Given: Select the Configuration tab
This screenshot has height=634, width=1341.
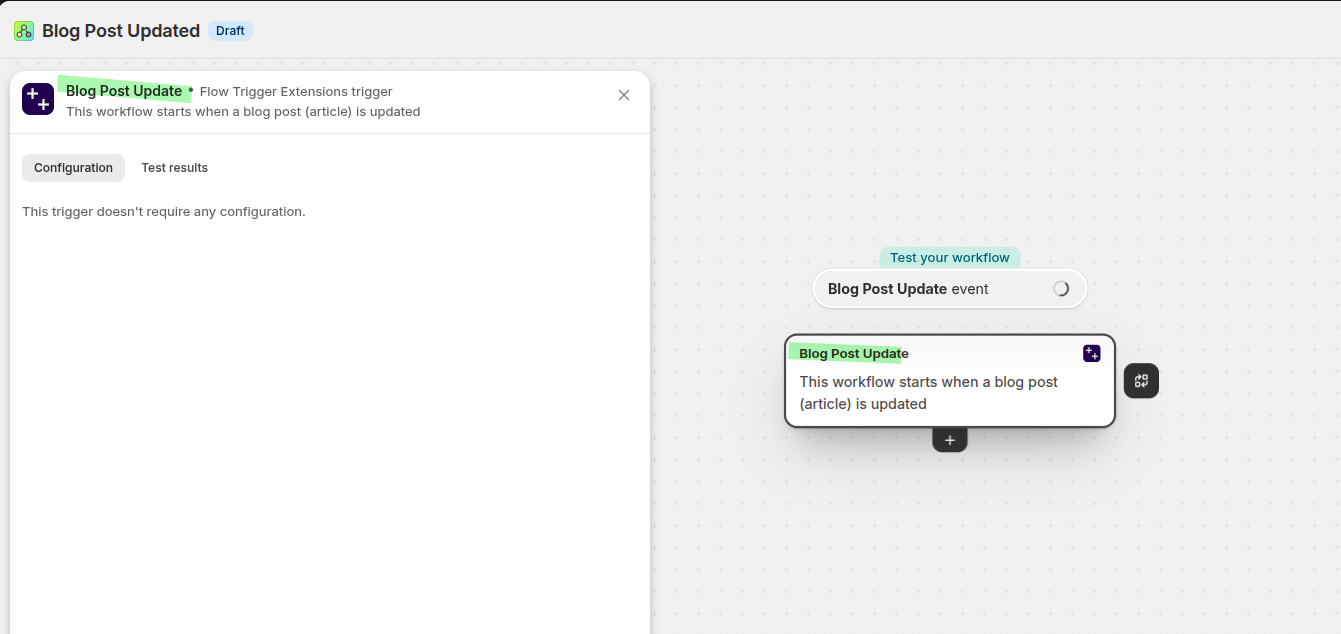Looking at the screenshot, I should tap(74, 168).
